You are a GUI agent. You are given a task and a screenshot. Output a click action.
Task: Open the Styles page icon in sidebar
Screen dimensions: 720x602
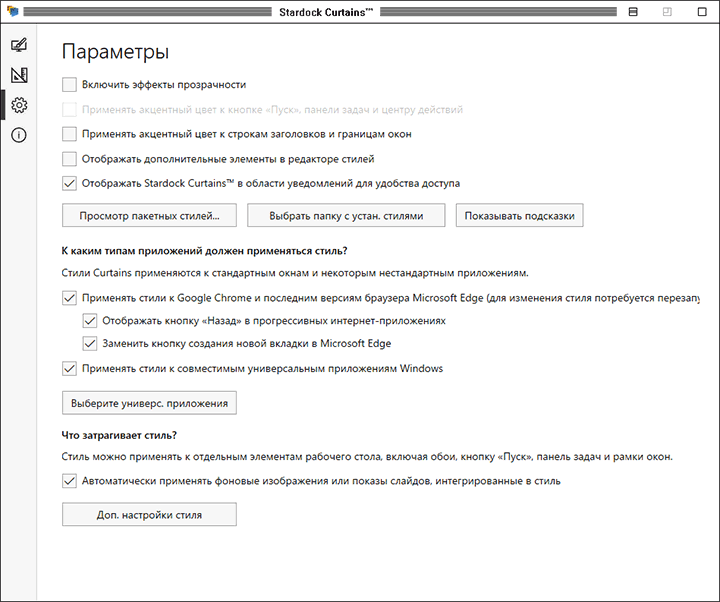point(19,45)
